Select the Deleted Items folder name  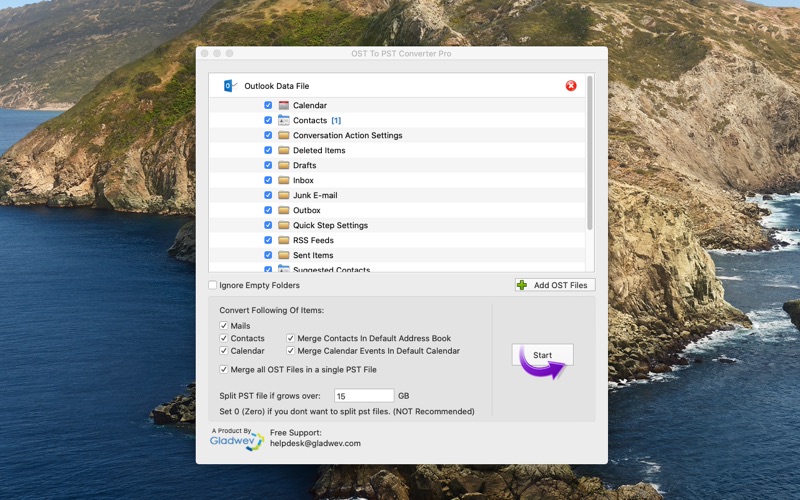click(x=319, y=150)
